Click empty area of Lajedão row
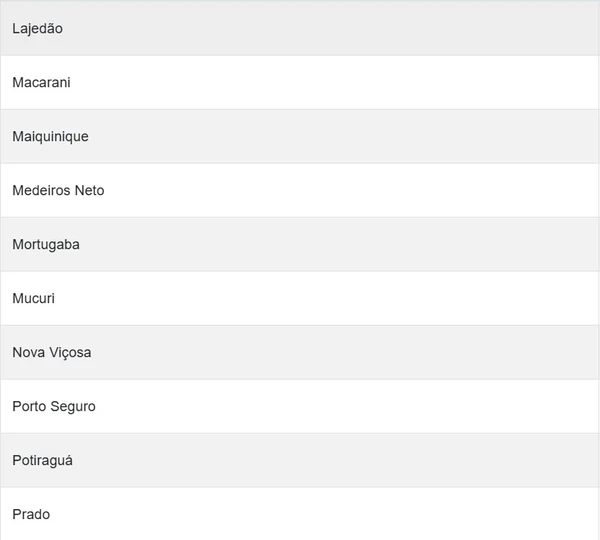 pyautogui.click(x=350, y=29)
